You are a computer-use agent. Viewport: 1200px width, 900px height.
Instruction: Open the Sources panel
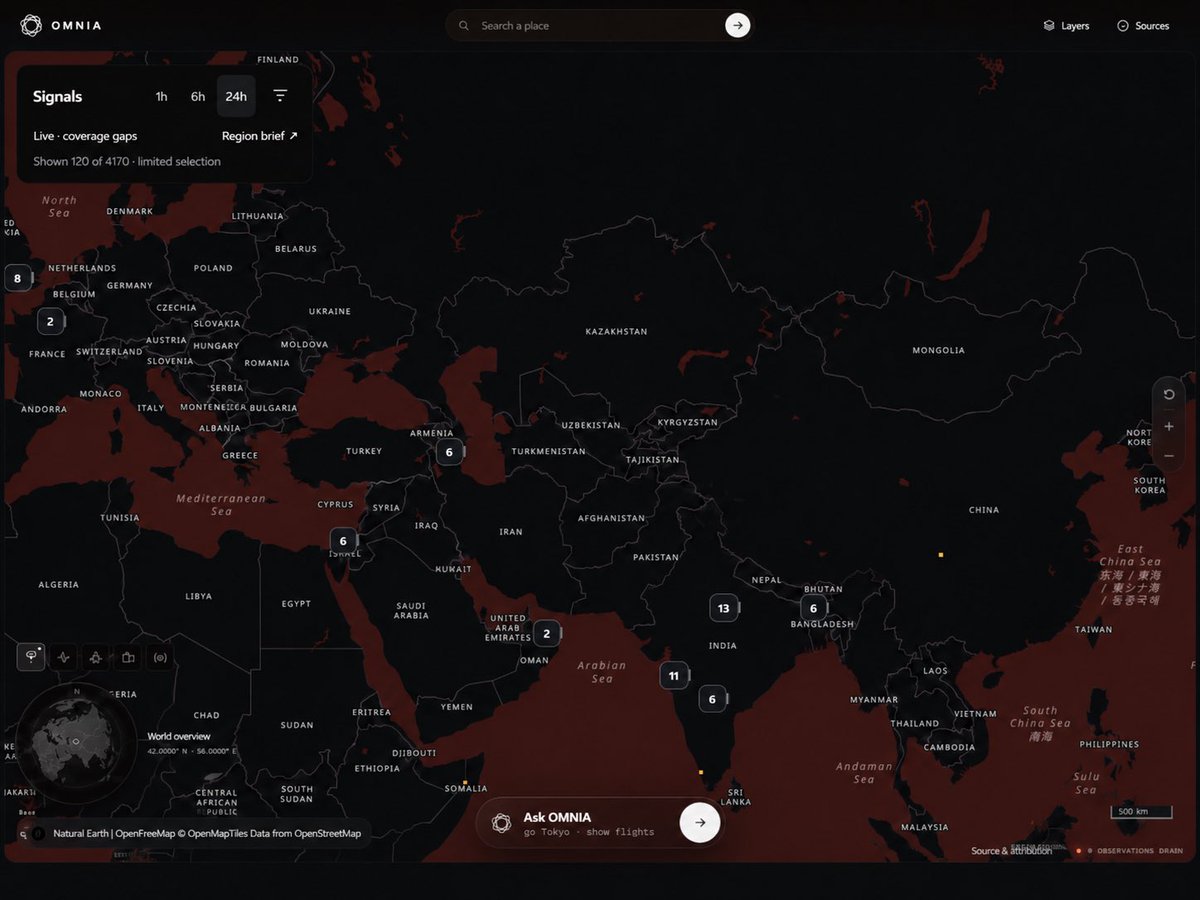1143,26
